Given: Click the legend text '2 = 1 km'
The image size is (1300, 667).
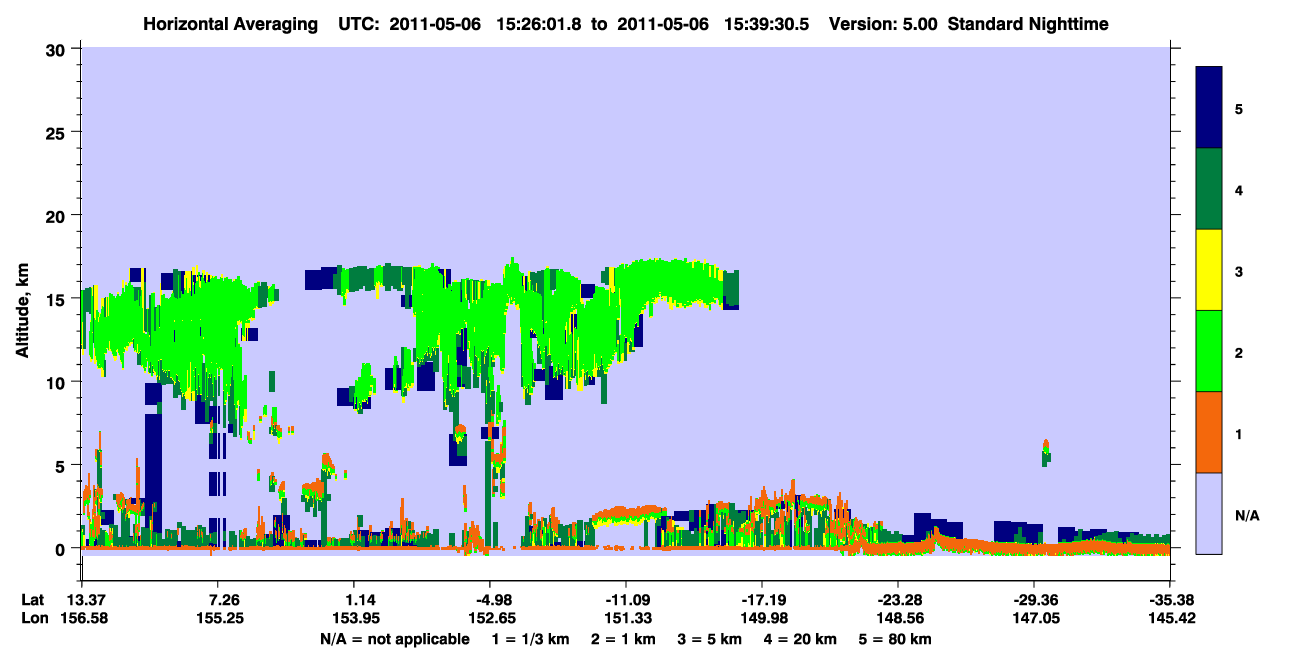Looking at the screenshot, I should point(623,639).
